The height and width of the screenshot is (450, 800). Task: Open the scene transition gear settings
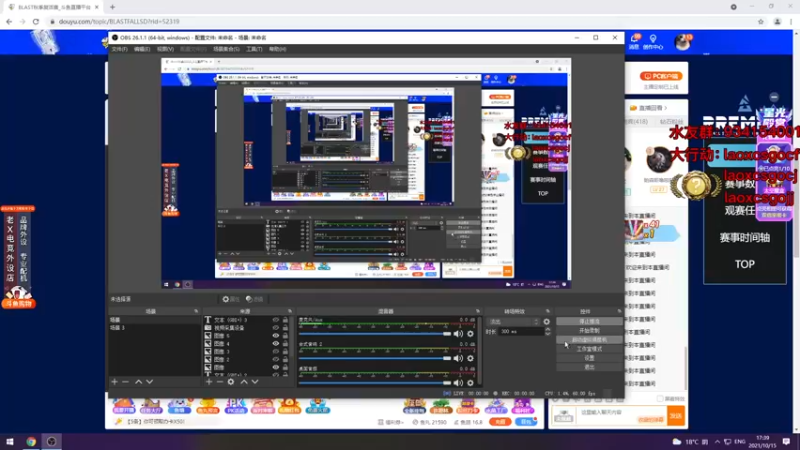546,322
